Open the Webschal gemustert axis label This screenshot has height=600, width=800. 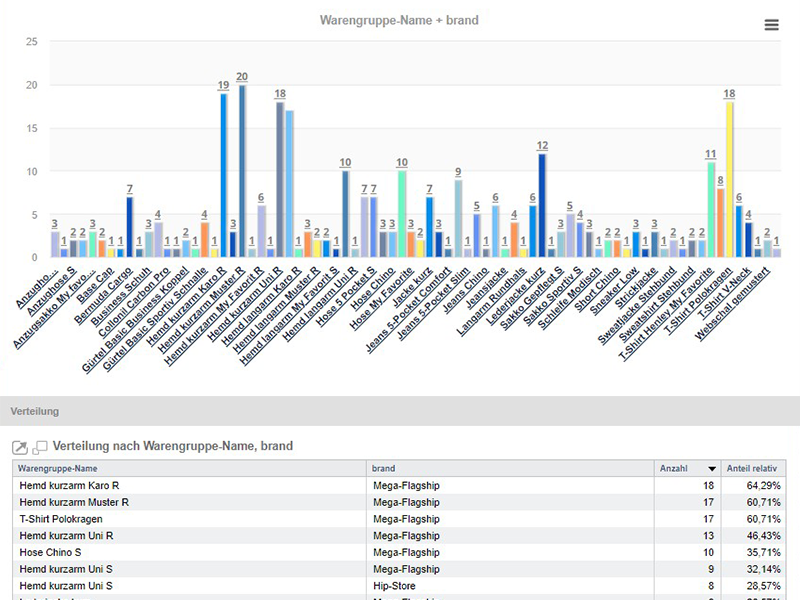(x=732, y=304)
